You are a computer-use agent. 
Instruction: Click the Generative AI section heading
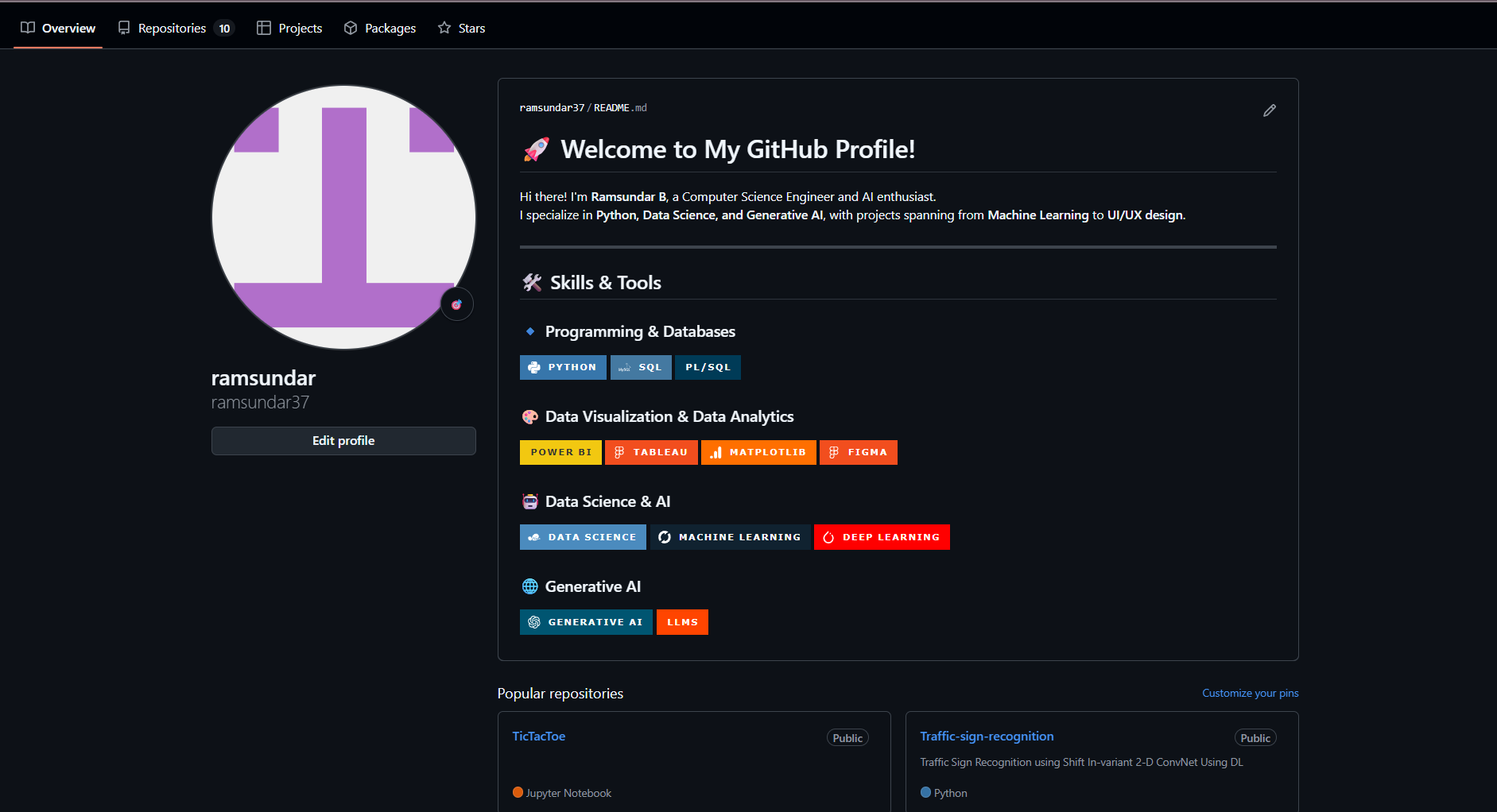pos(593,586)
